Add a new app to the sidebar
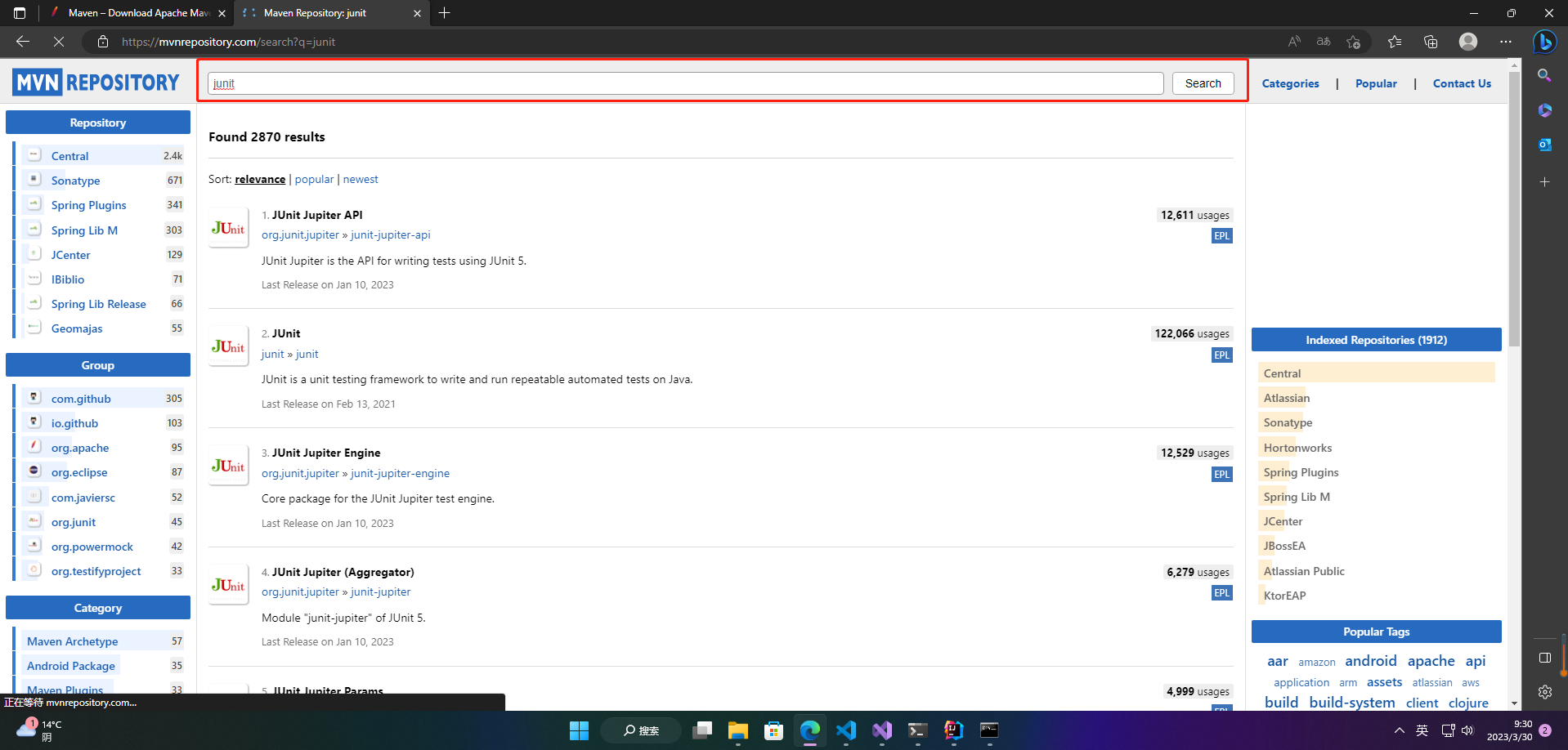 pyautogui.click(x=1544, y=181)
